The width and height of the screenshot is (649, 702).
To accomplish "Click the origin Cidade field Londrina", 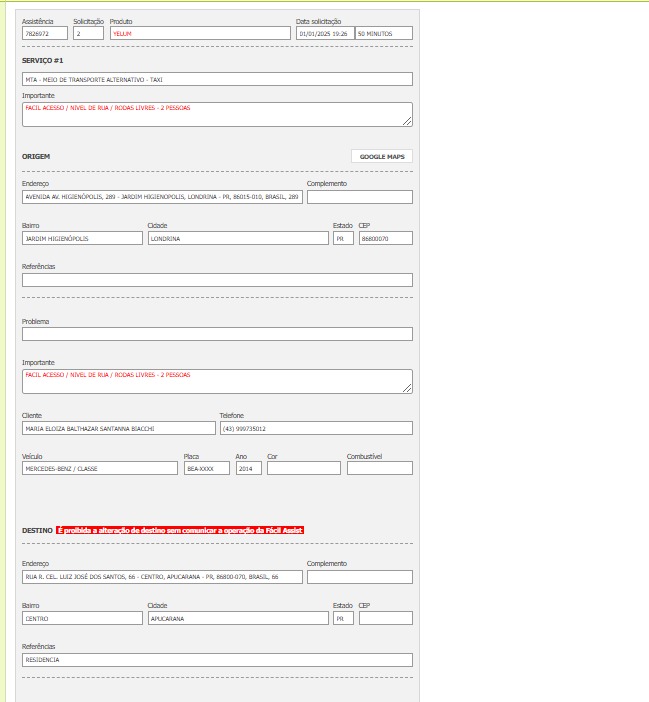I will pyautogui.click(x=238, y=238).
